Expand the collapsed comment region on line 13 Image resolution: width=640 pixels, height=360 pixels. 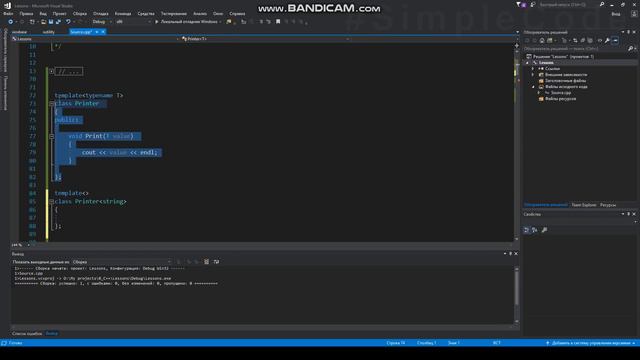click(52, 71)
